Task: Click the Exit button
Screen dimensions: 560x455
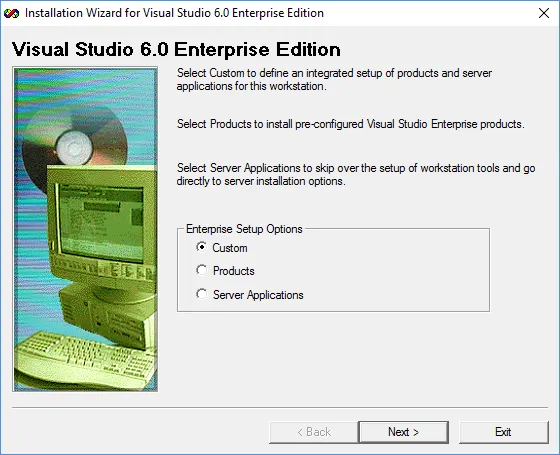Action: 503,432
